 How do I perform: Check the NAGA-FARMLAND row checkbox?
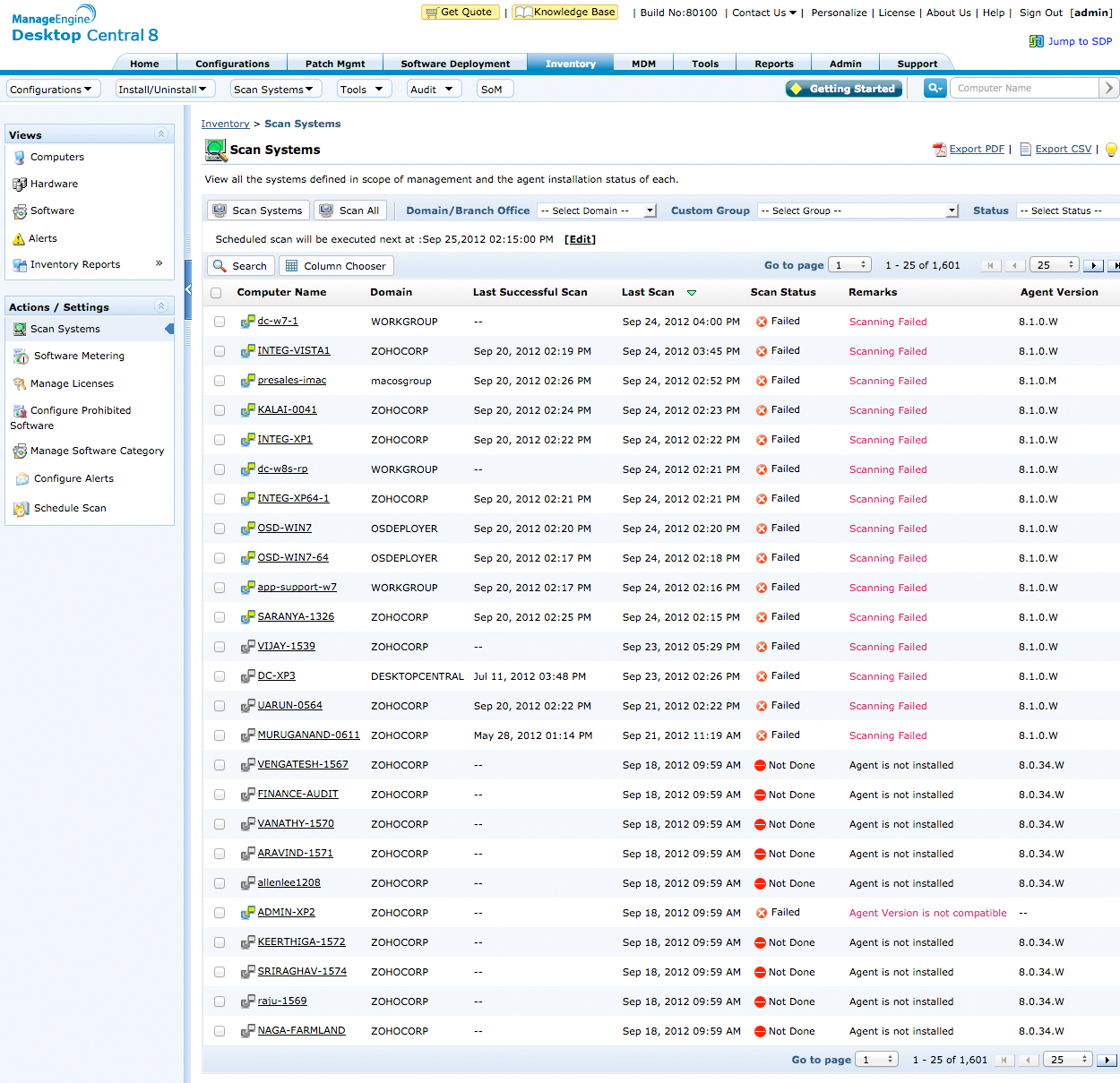[220, 1031]
